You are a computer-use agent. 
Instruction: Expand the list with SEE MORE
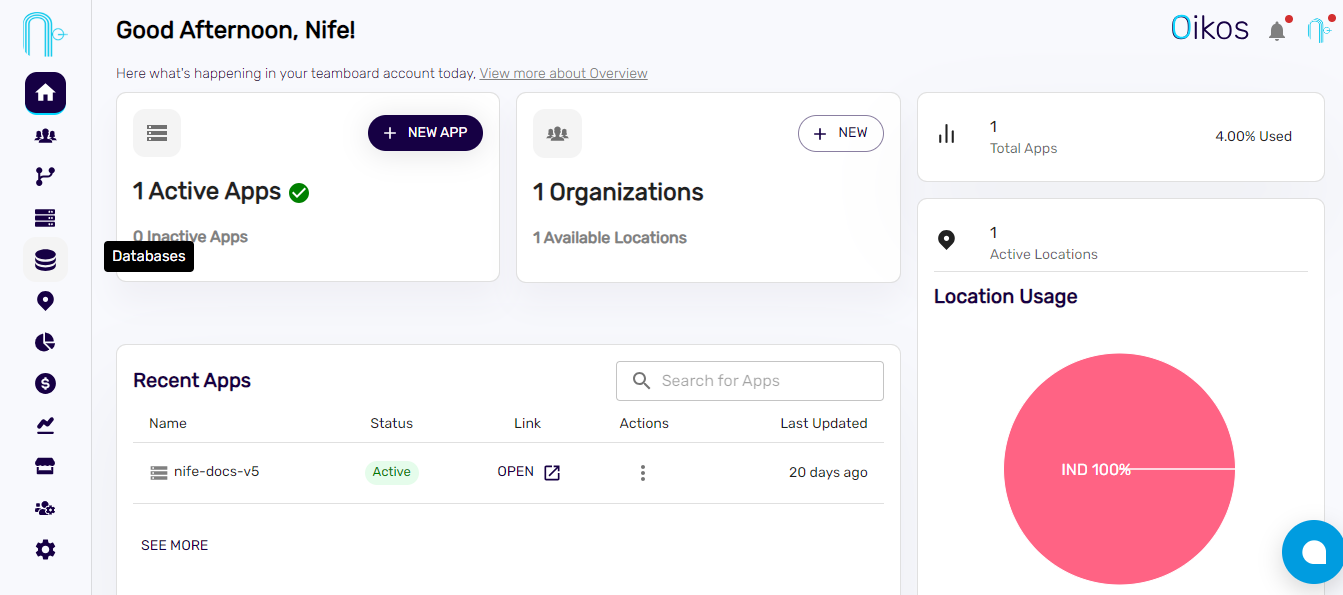click(x=175, y=545)
